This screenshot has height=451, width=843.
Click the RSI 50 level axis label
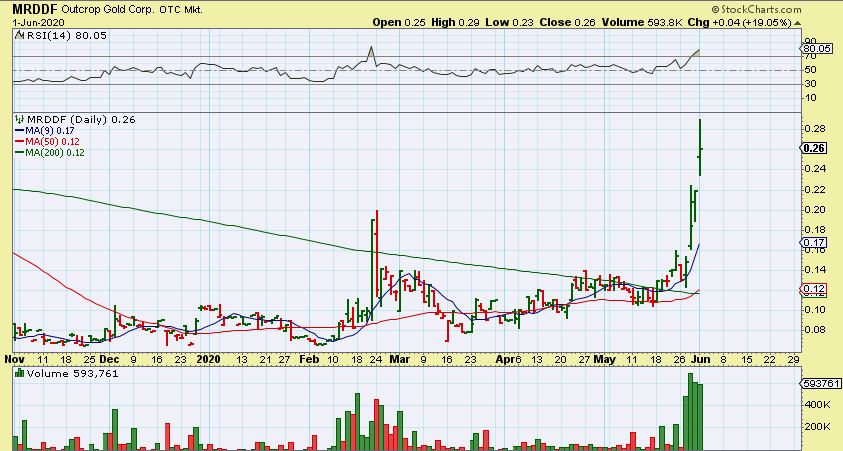[x=811, y=70]
